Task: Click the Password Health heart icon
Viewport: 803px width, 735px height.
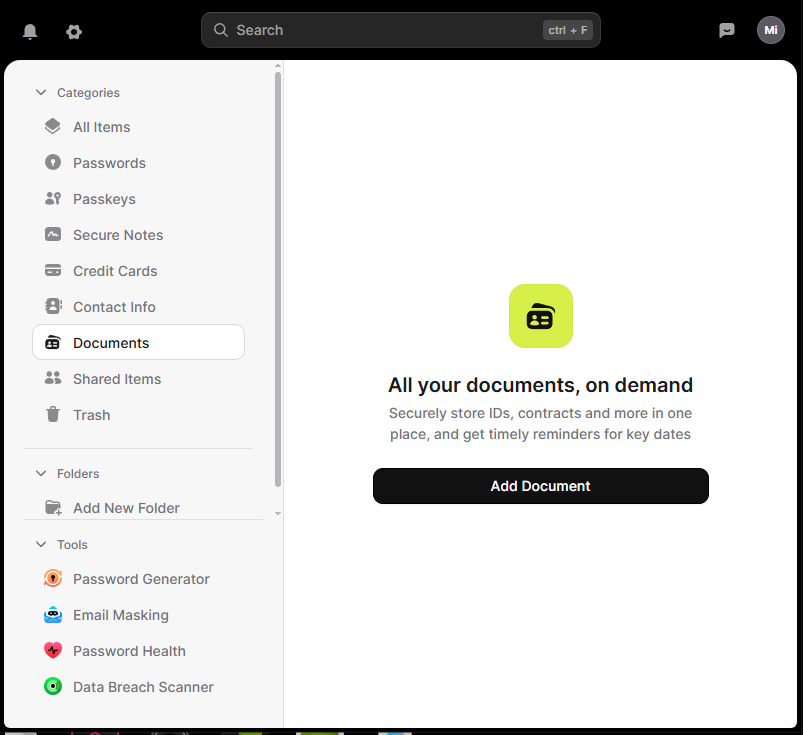Action: (x=53, y=651)
